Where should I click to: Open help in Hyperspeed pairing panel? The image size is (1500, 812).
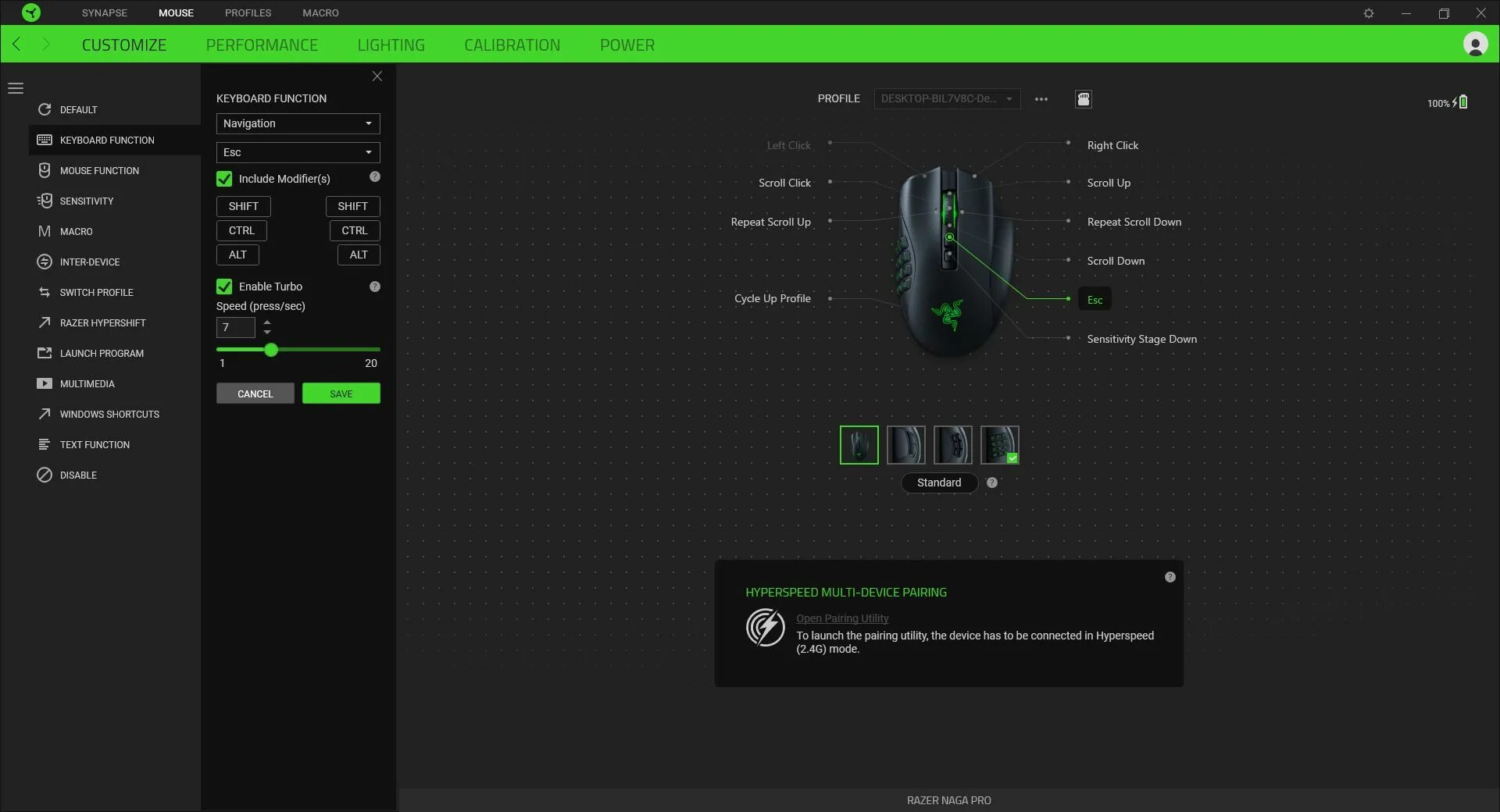[1170, 577]
